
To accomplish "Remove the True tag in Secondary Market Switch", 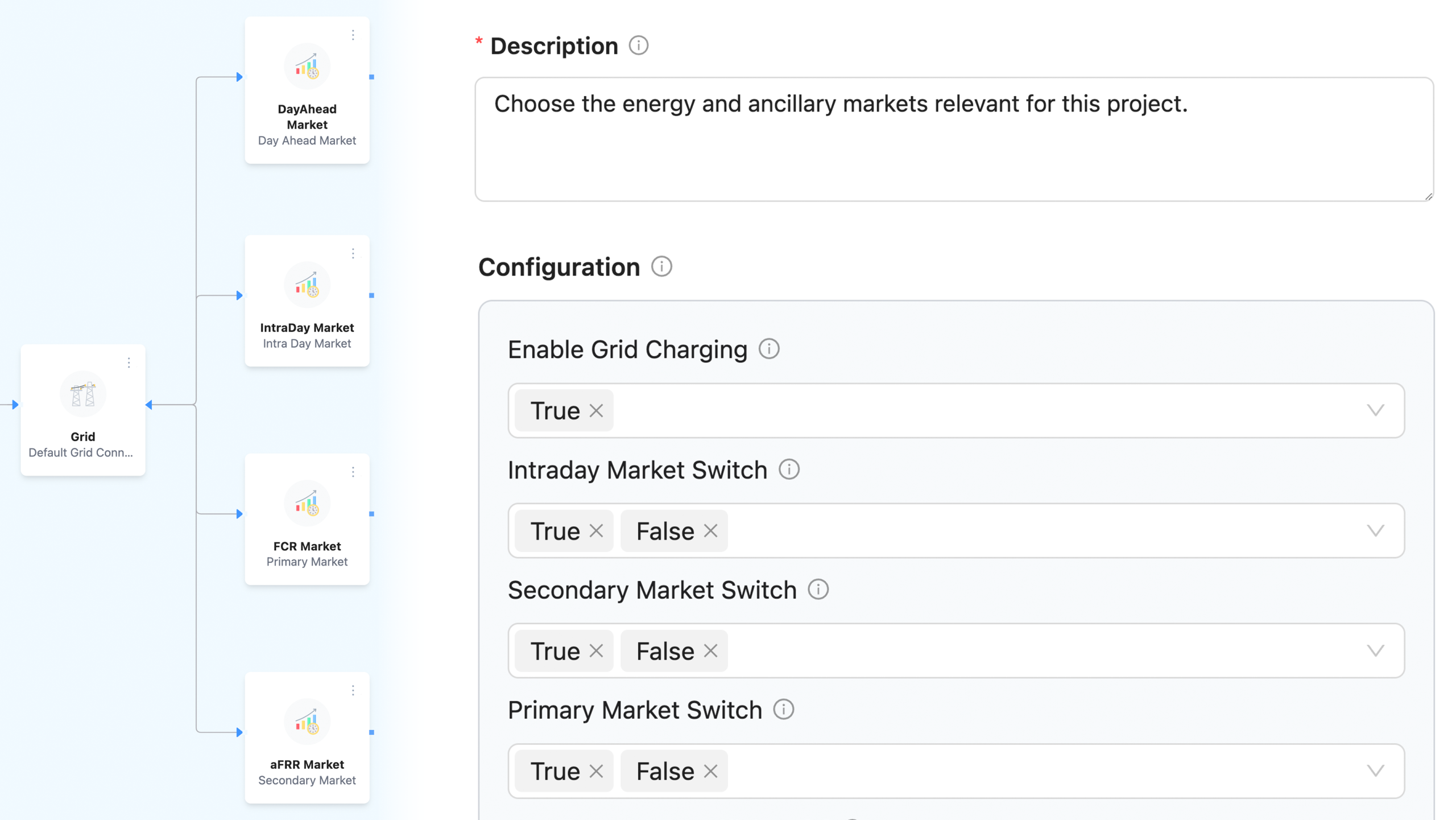I will (595, 650).
